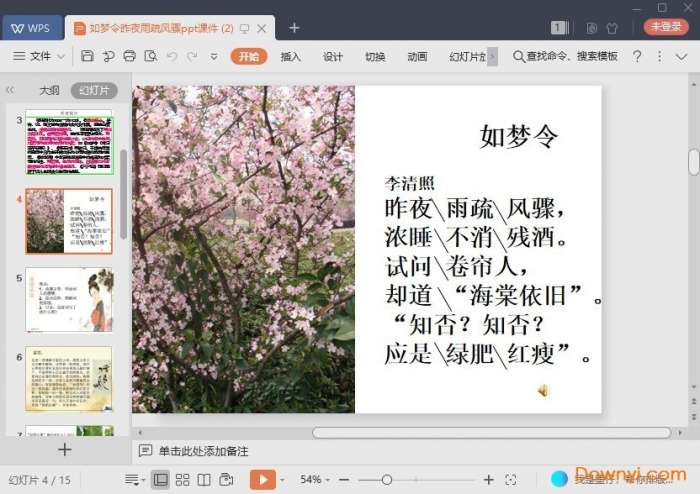Switch to Normal view in status bar
The height and width of the screenshot is (494, 700).
click(160, 480)
